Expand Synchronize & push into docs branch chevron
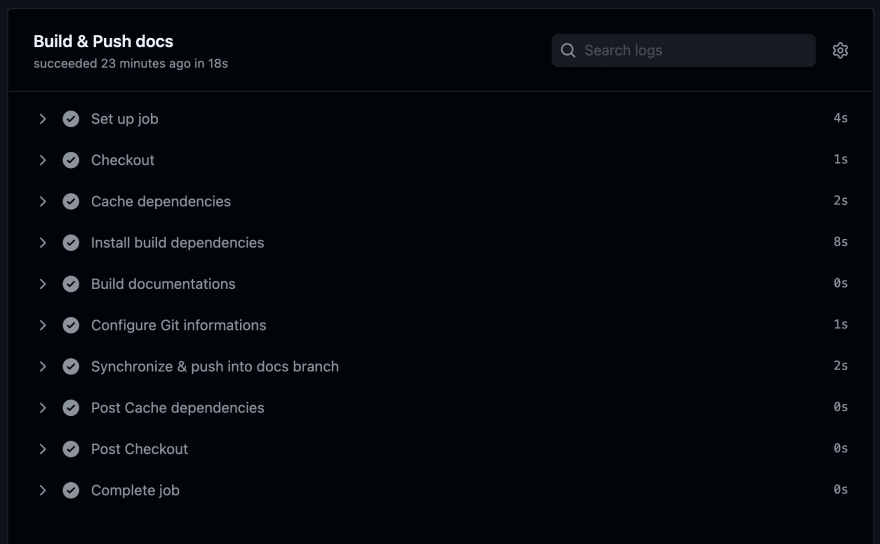The image size is (880, 544). click(x=43, y=367)
